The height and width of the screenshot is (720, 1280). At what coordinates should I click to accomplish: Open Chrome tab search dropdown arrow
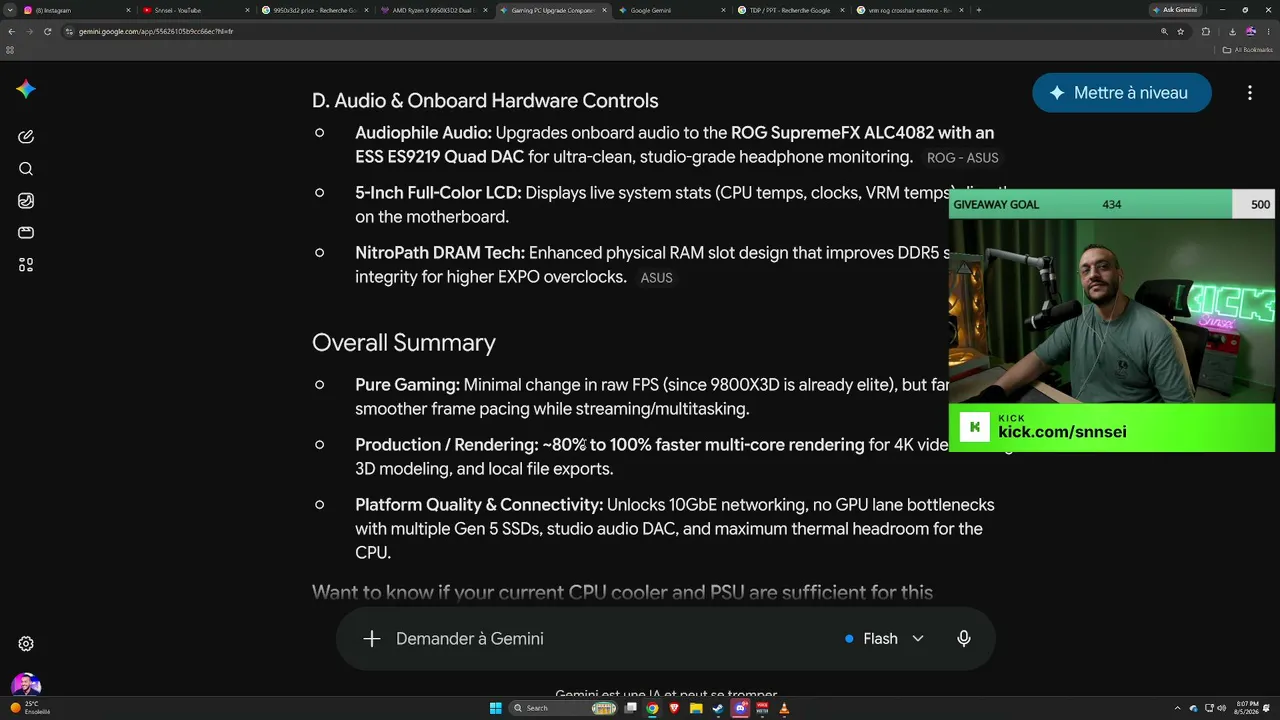[x=11, y=10]
